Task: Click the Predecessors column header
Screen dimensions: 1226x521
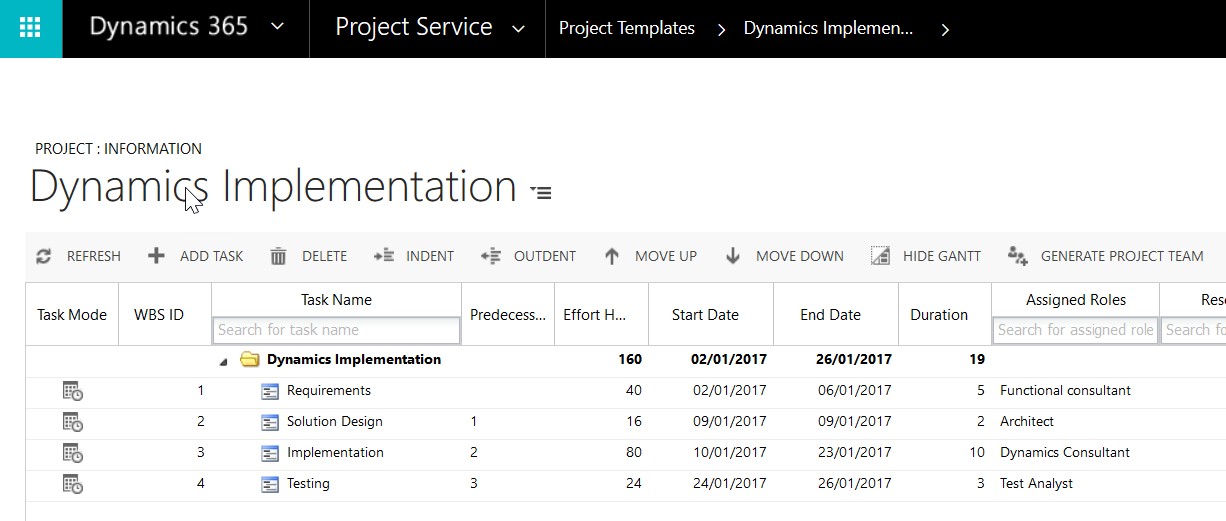Action: point(508,314)
